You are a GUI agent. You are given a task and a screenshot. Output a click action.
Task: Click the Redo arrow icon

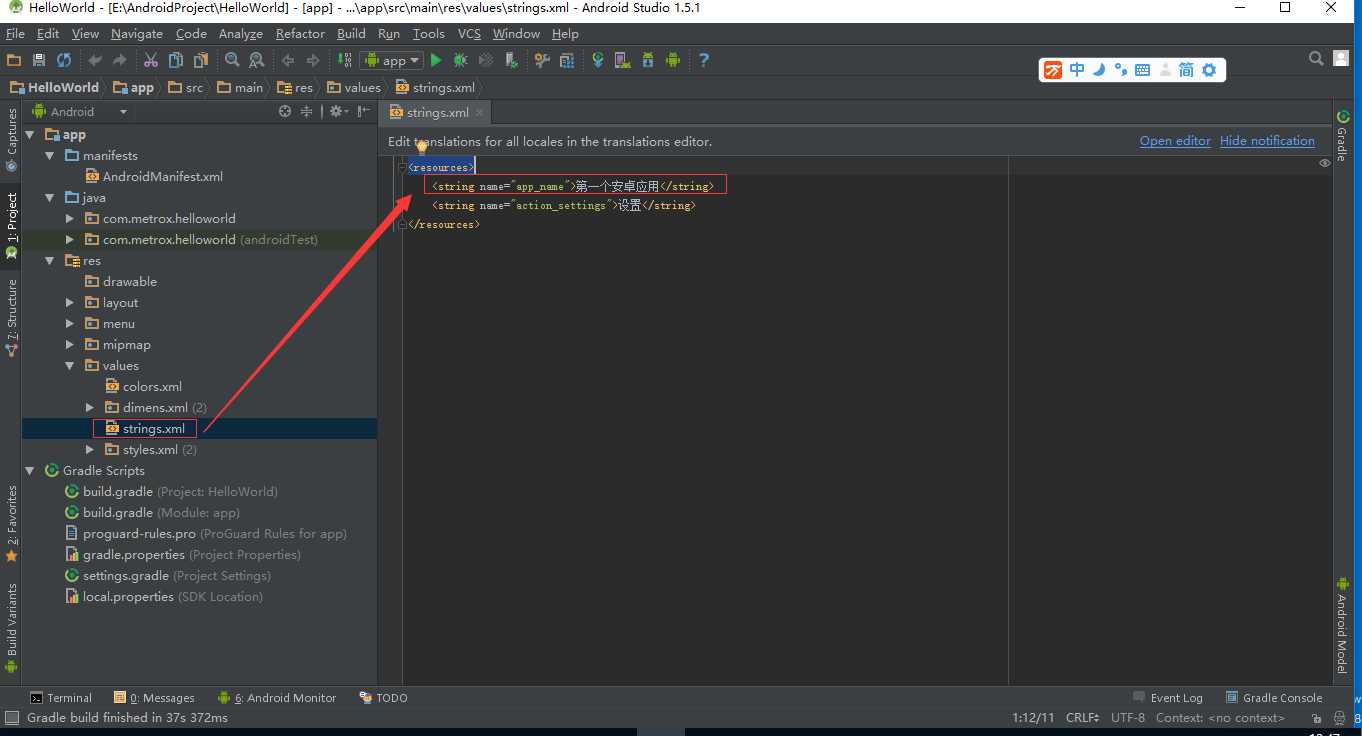[x=120, y=60]
